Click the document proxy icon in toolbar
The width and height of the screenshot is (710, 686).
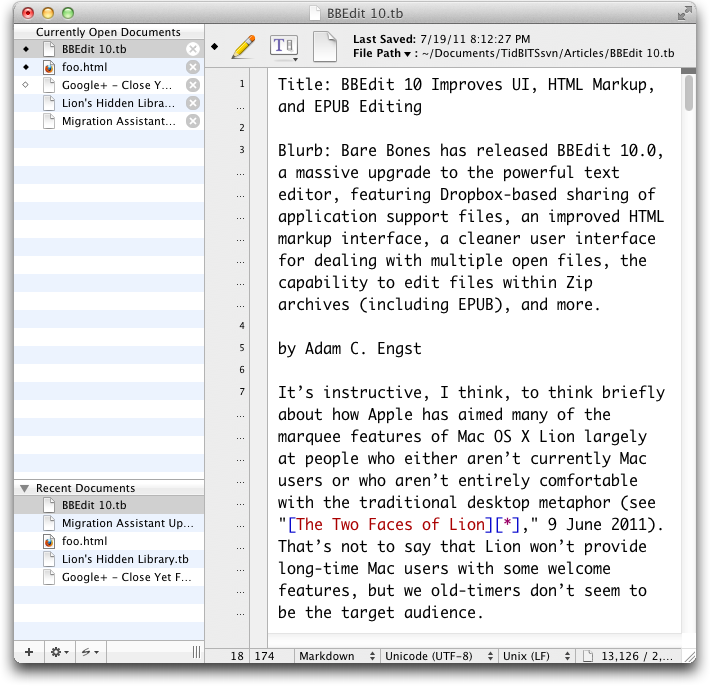pos(325,46)
